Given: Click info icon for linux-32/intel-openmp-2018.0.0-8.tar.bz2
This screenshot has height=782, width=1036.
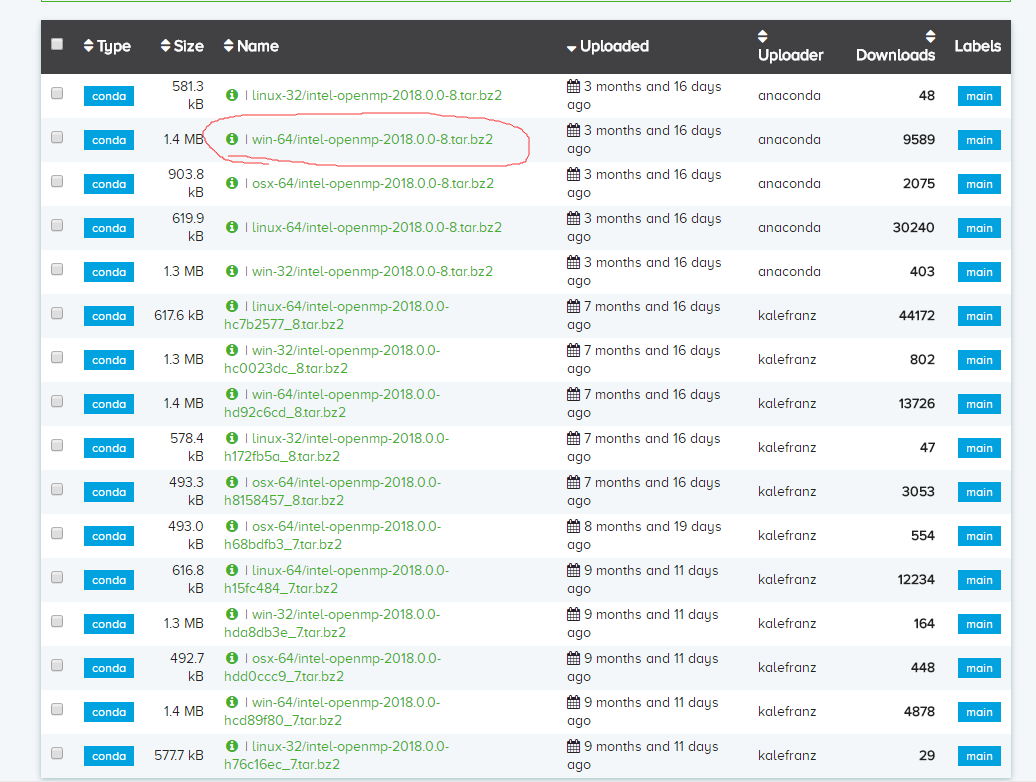Looking at the screenshot, I should click(232, 95).
